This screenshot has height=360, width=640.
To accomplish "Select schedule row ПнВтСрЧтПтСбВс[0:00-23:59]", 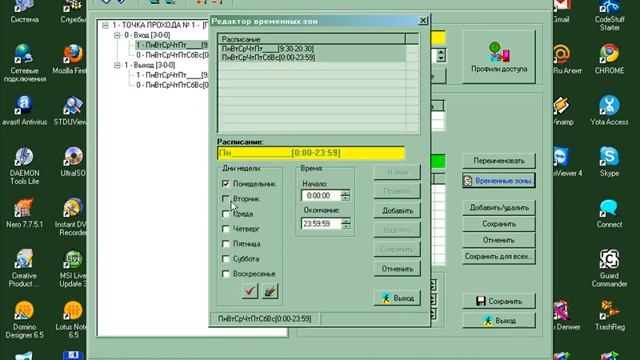I will 312,58.
